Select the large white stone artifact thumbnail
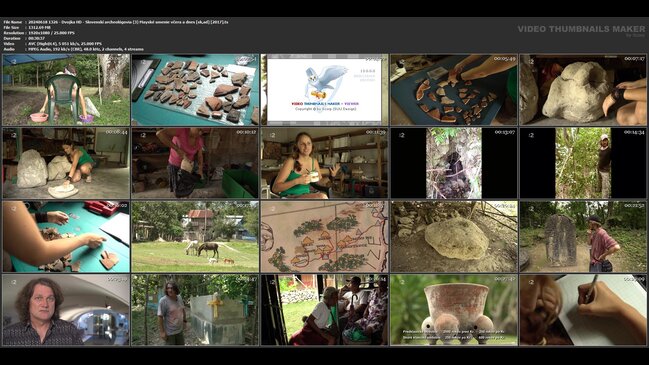Viewport: 649px width, 365px height. tap(583, 89)
